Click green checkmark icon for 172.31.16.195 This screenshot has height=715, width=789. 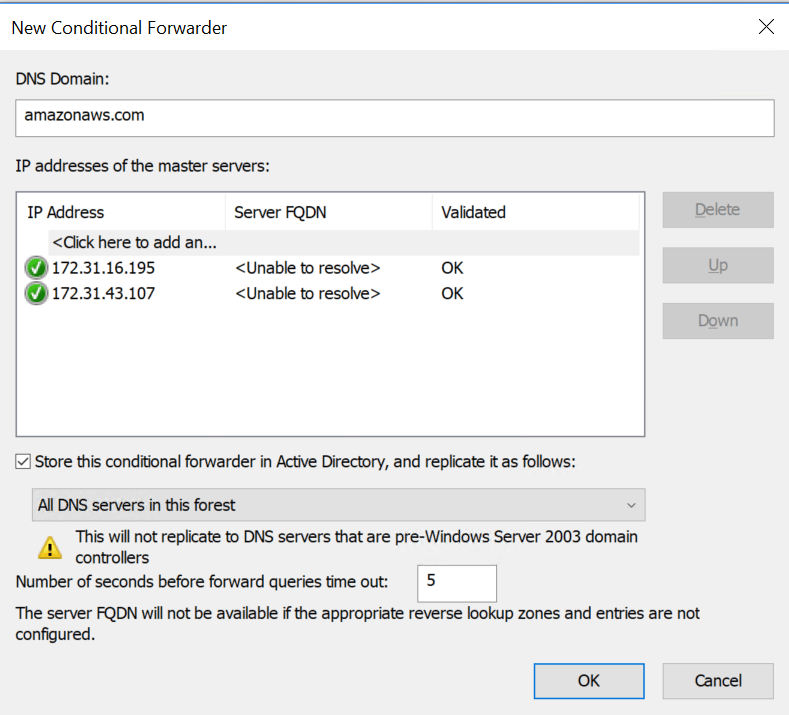(x=36, y=268)
